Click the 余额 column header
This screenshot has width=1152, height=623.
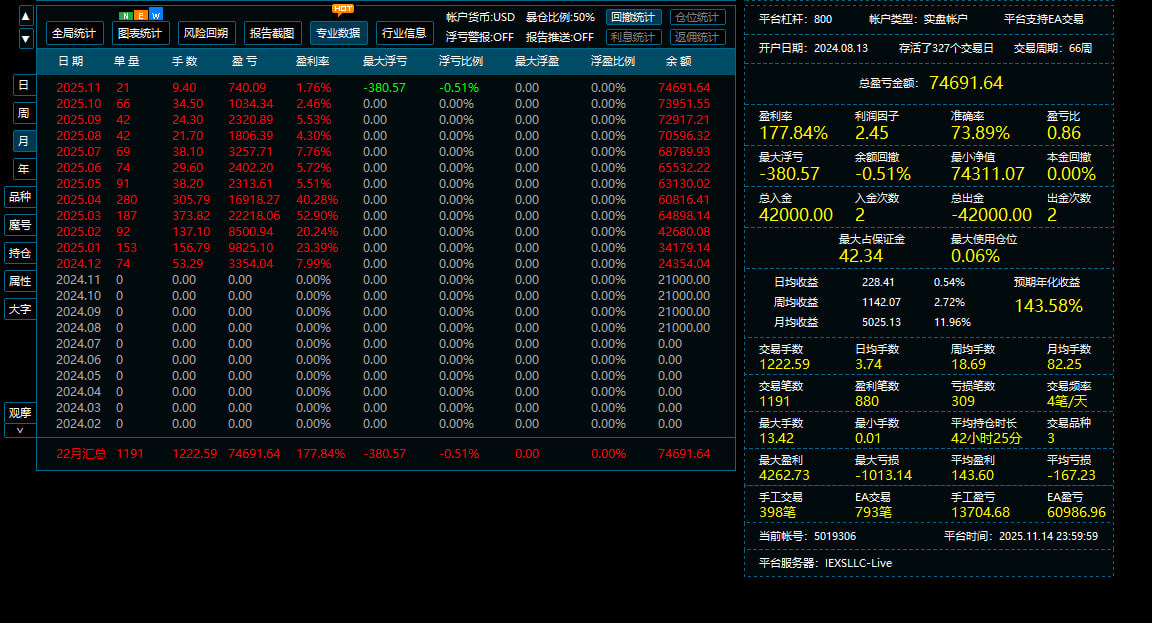pyautogui.click(x=679, y=61)
